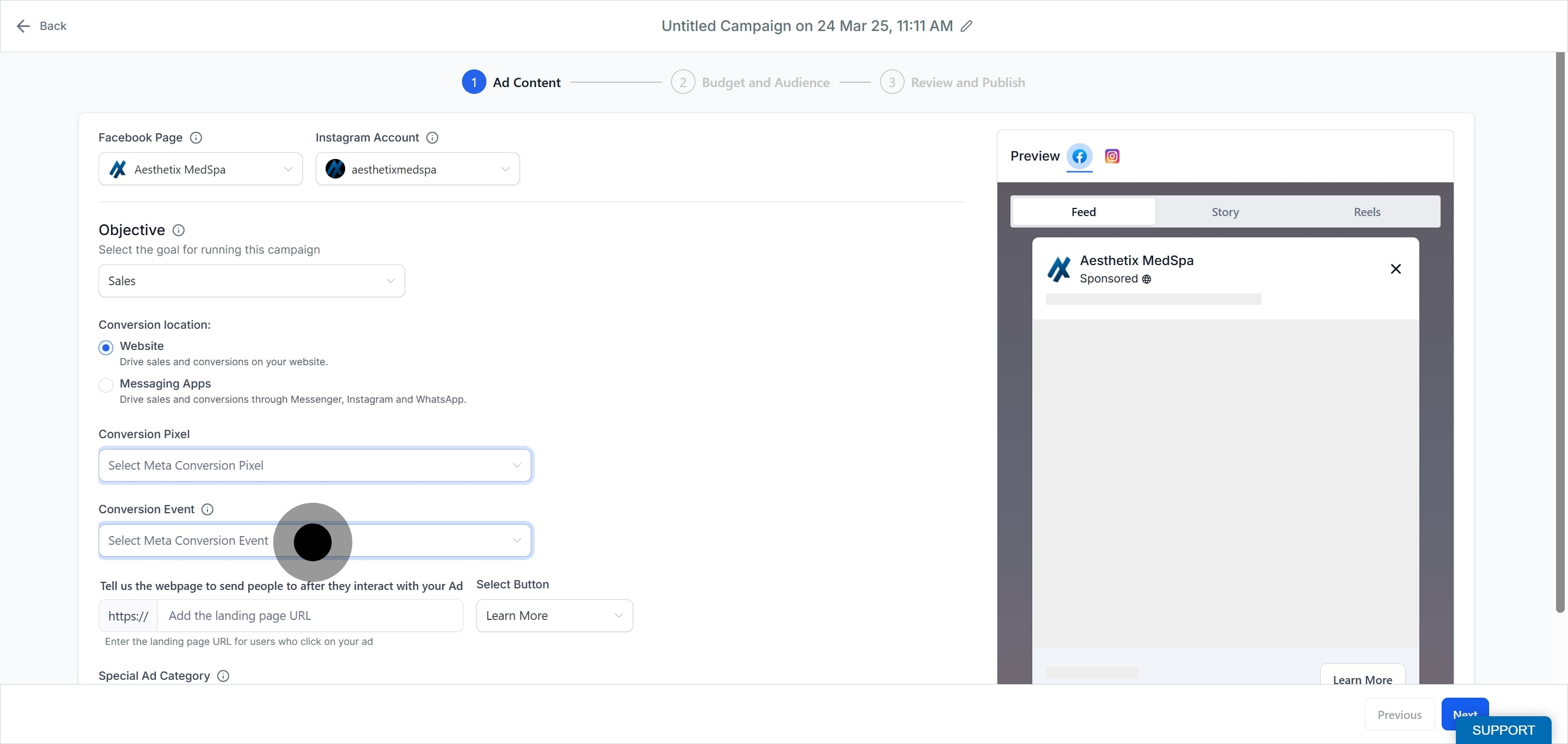Open Instagram Account info icon
This screenshot has width=1568, height=744.
click(432, 138)
